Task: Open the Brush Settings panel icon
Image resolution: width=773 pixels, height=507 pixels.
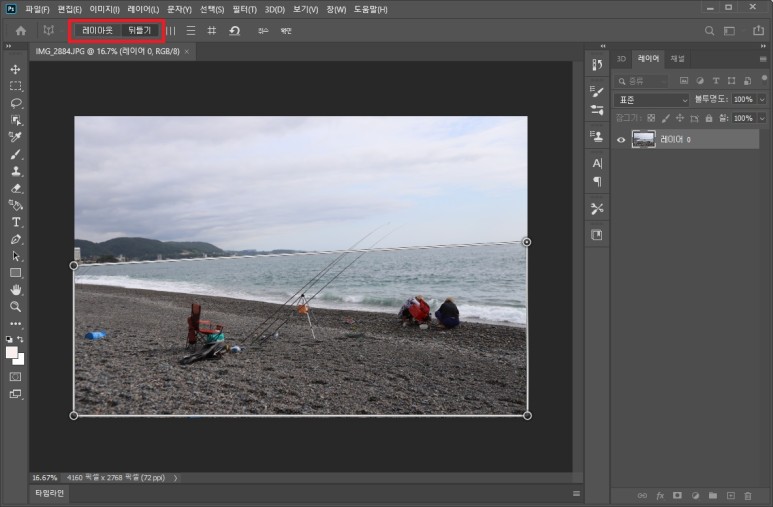Action: [x=597, y=92]
